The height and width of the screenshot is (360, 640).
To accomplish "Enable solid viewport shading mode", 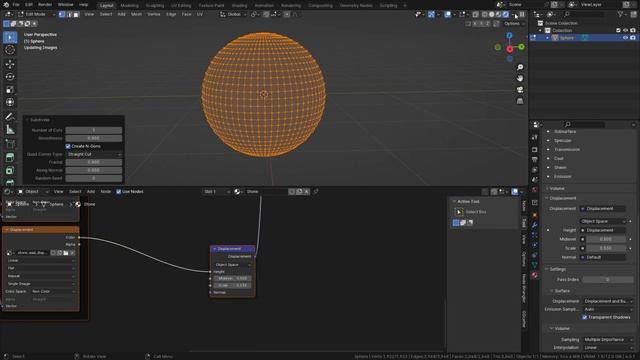I will pyautogui.click(x=491, y=14).
